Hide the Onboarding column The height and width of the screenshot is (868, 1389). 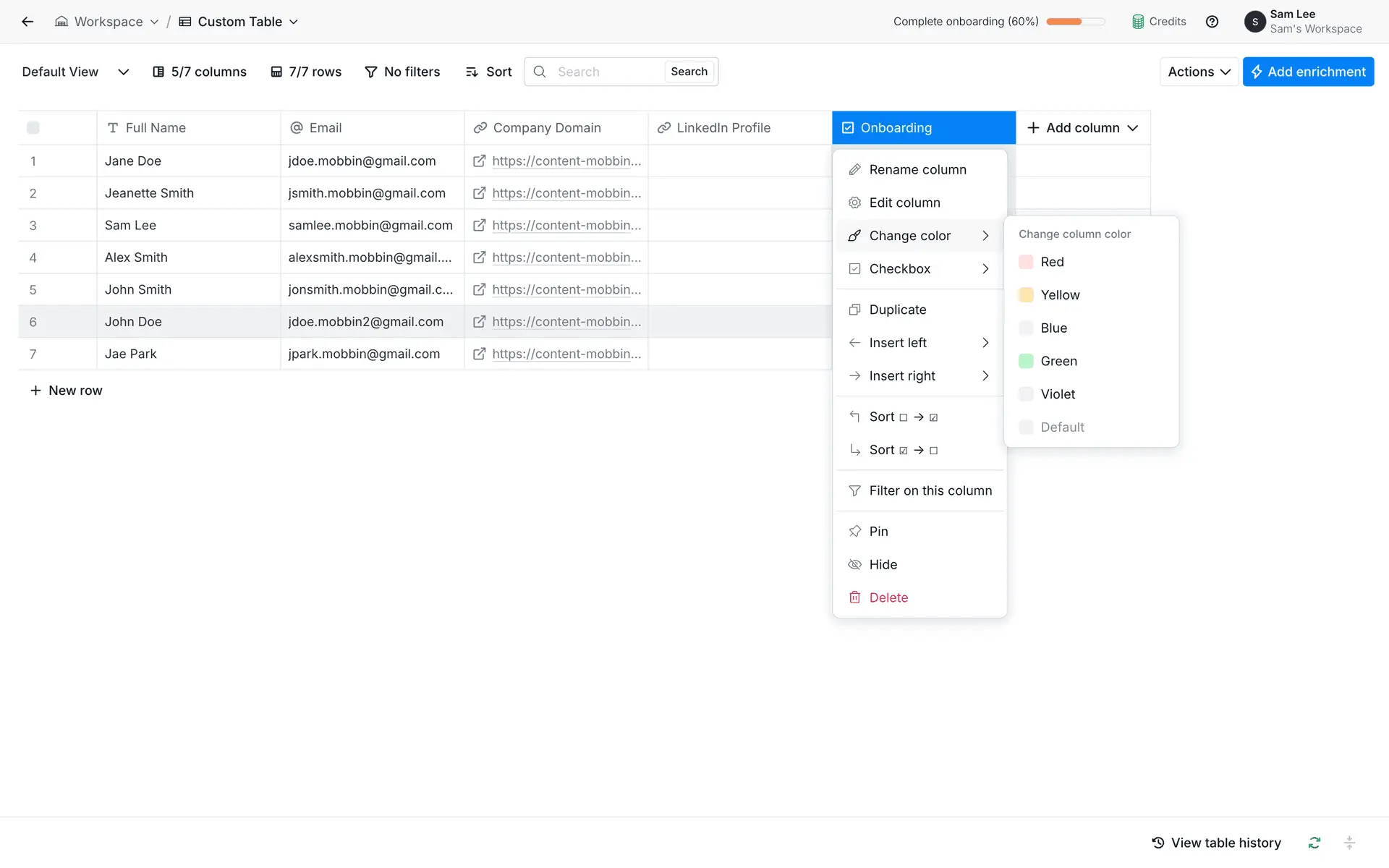883,564
